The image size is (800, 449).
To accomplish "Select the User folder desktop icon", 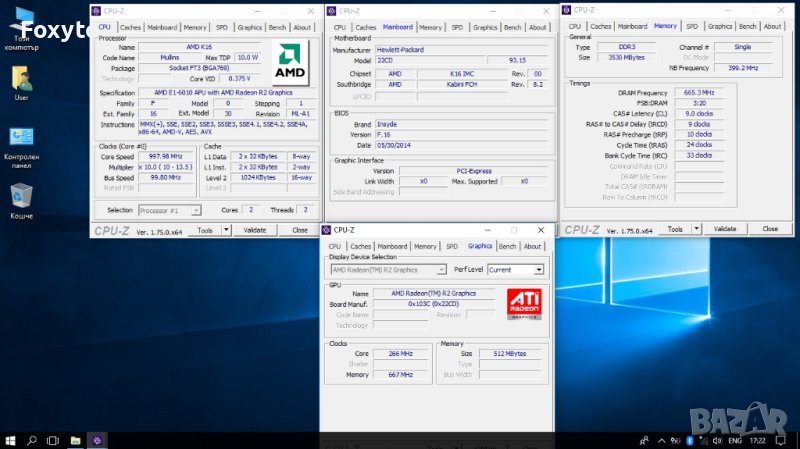I will (22, 79).
